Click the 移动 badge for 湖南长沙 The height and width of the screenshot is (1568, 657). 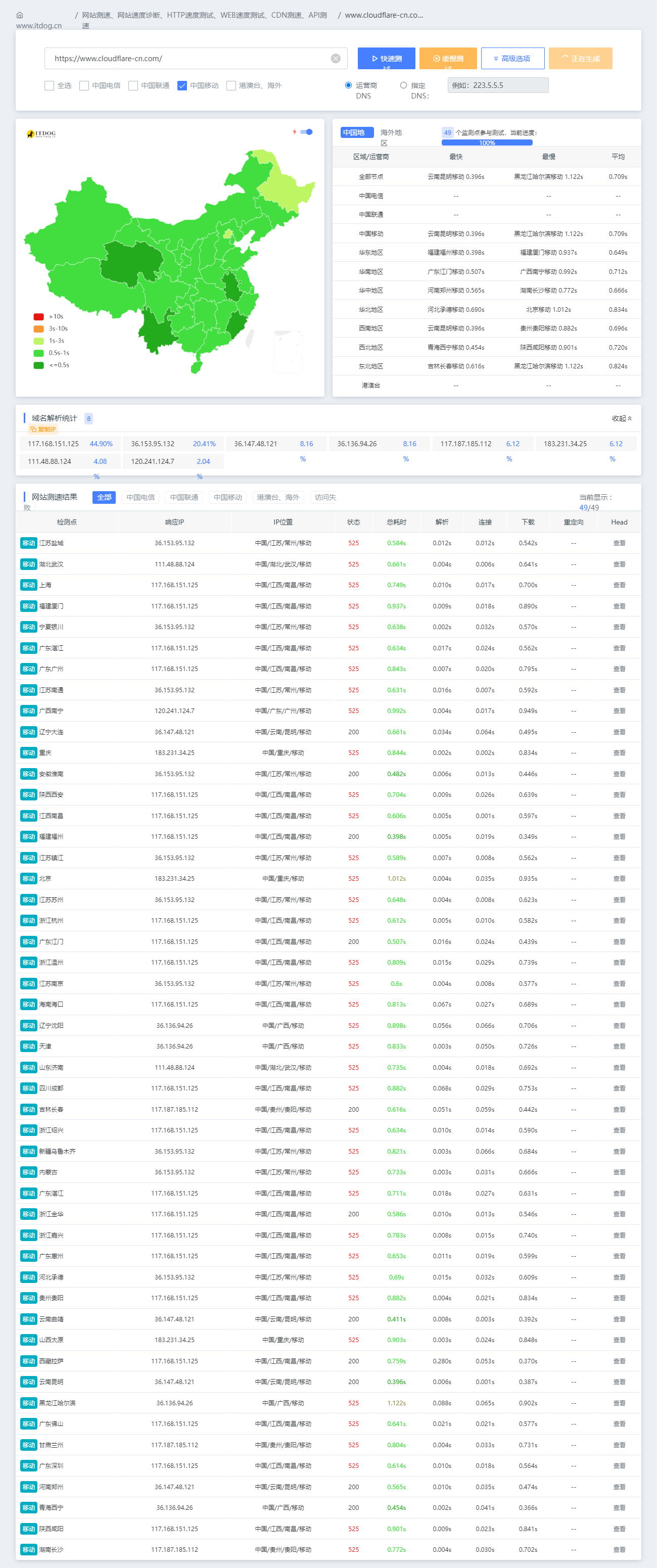pyautogui.click(x=29, y=1550)
